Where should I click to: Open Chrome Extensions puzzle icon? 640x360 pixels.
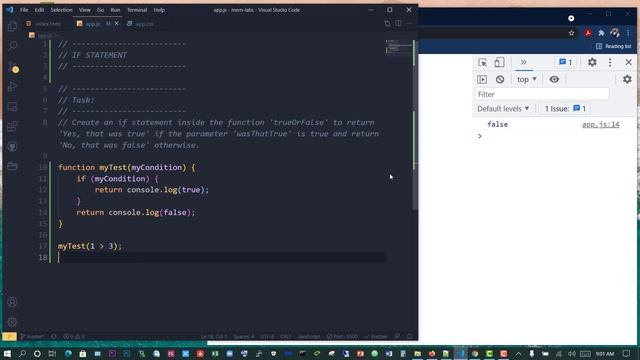601,33
